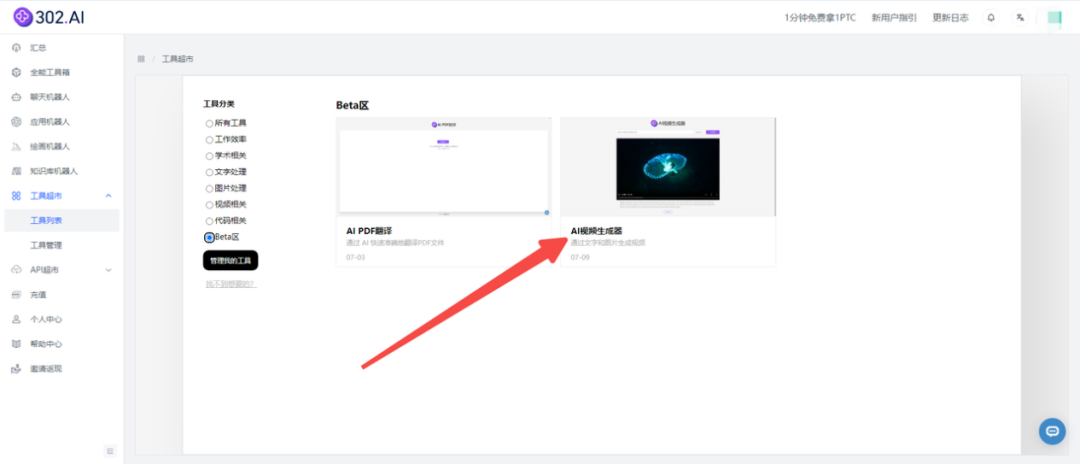Click 工具超市 in the breadcrumb
The height and width of the screenshot is (464, 1080).
178,59
